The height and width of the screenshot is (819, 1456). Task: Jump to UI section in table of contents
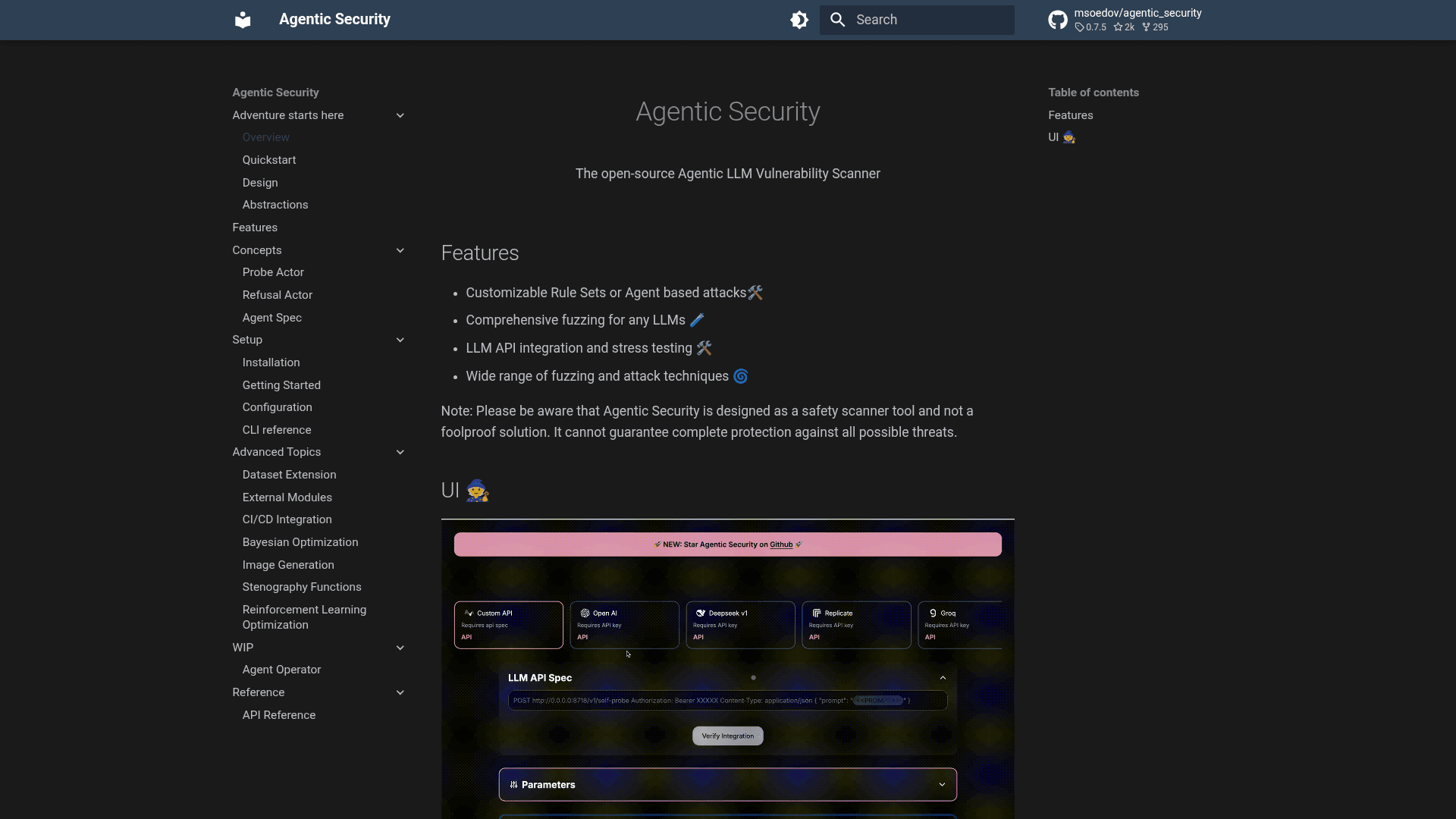pyautogui.click(x=1062, y=137)
